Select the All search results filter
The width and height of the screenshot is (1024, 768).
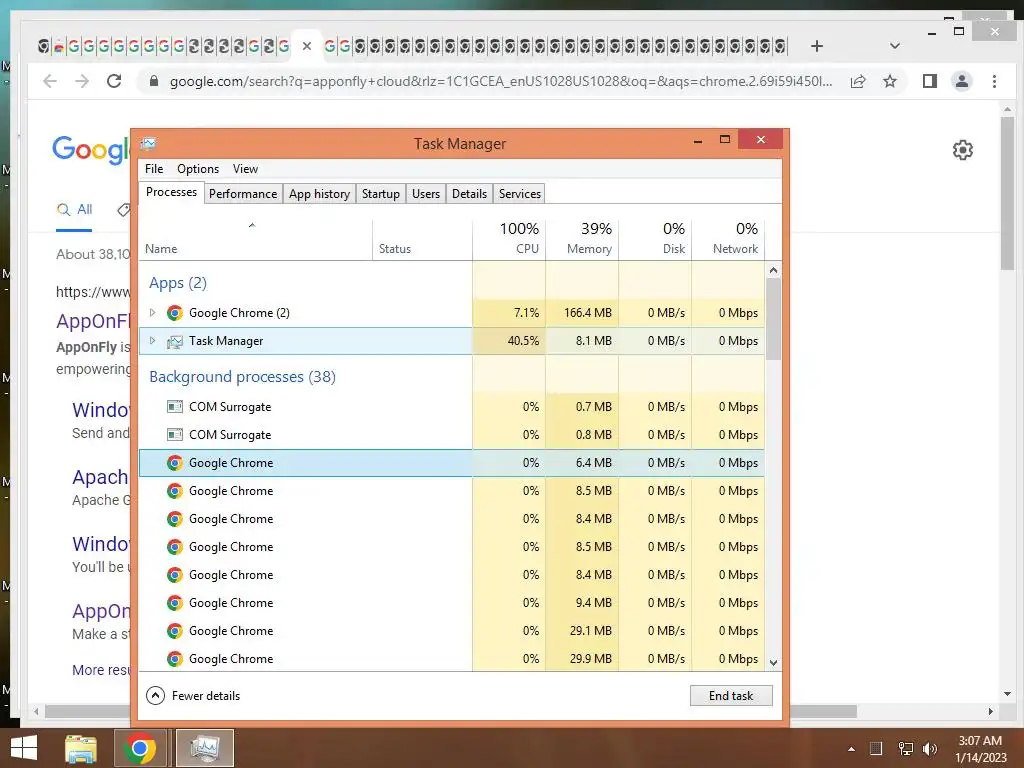coord(74,210)
